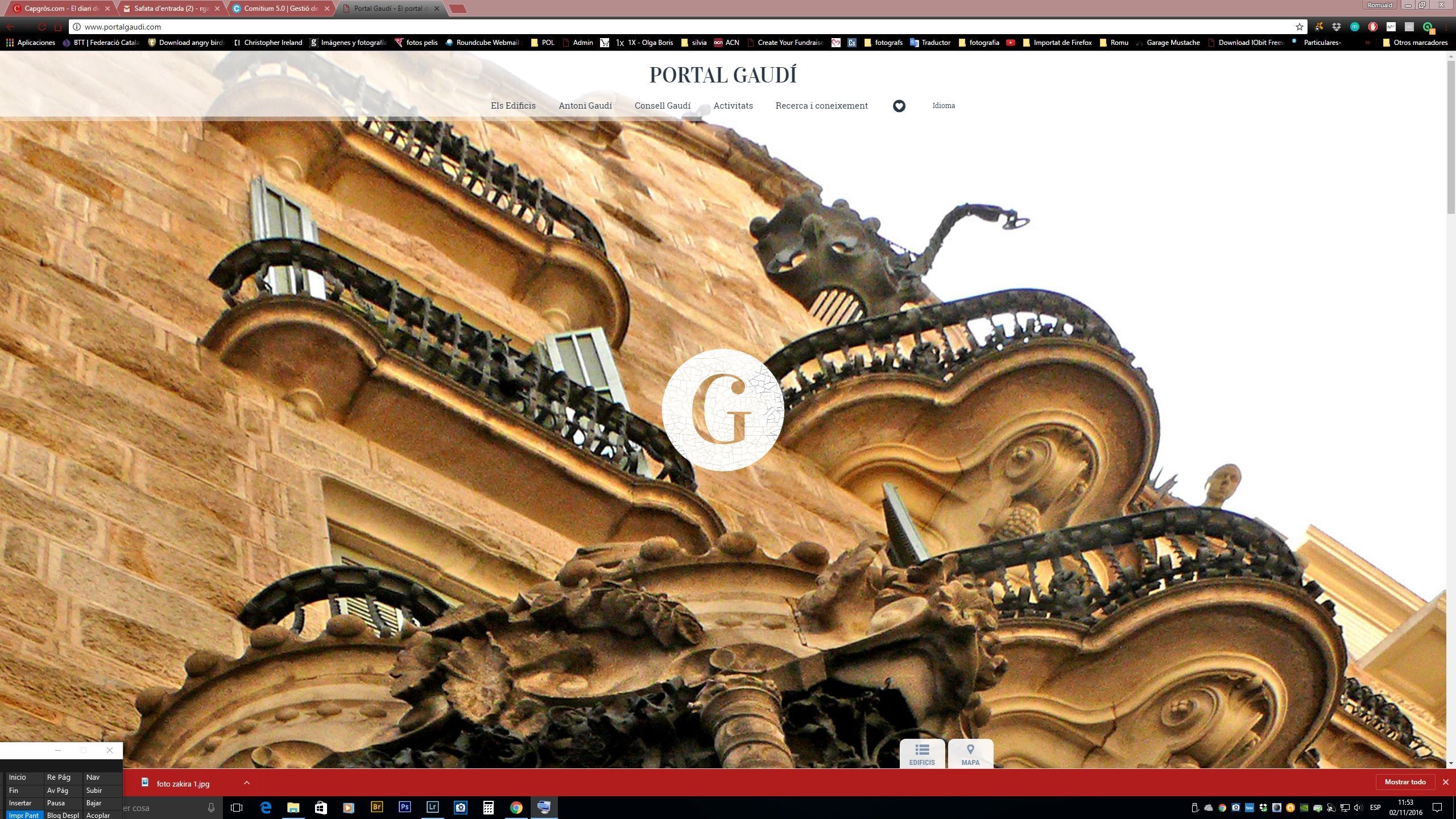Open Microsoft Edge from the taskbar
The width and height of the screenshot is (1456, 819).
265,807
